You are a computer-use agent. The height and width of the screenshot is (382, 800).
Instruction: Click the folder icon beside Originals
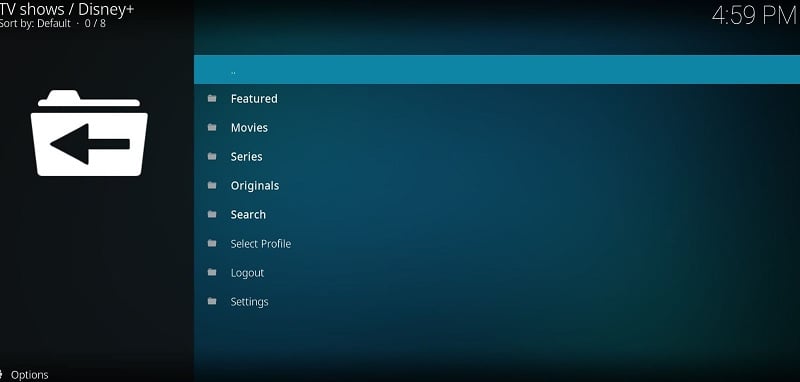pos(212,185)
